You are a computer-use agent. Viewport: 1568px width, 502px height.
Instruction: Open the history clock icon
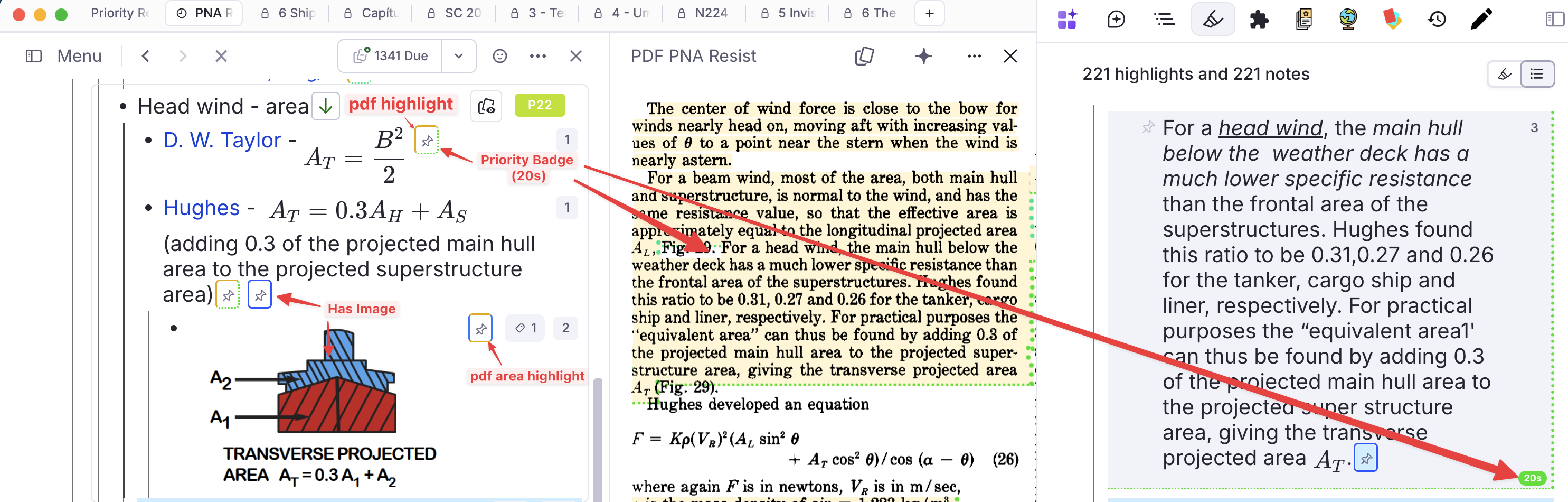click(1437, 20)
